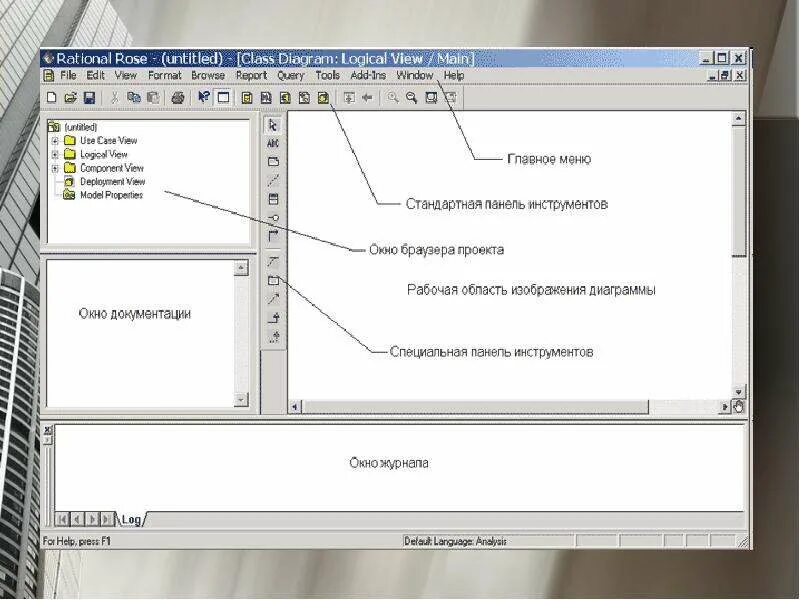Zoom out with the magnifier minus icon
The height and width of the screenshot is (600, 800).
411,97
